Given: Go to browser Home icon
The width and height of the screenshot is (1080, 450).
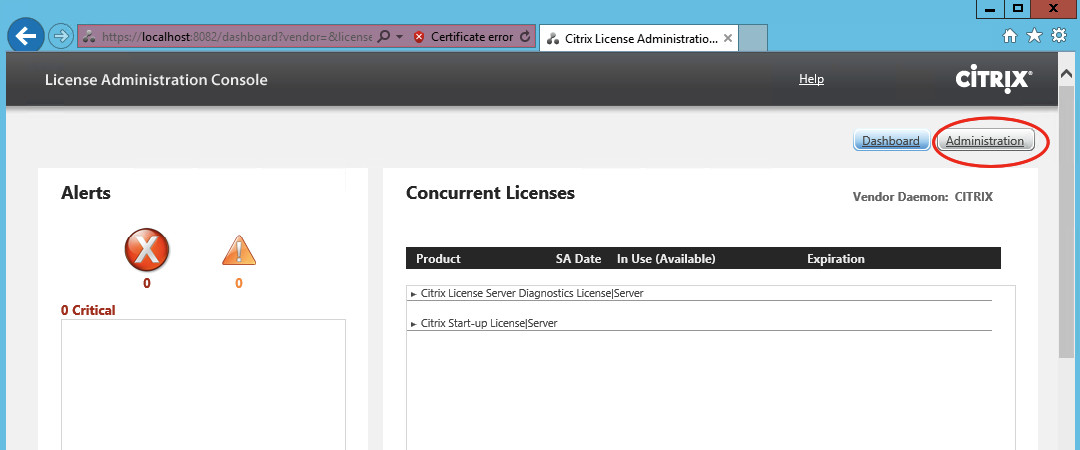Looking at the screenshot, I should pyautogui.click(x=1010, y=37).
